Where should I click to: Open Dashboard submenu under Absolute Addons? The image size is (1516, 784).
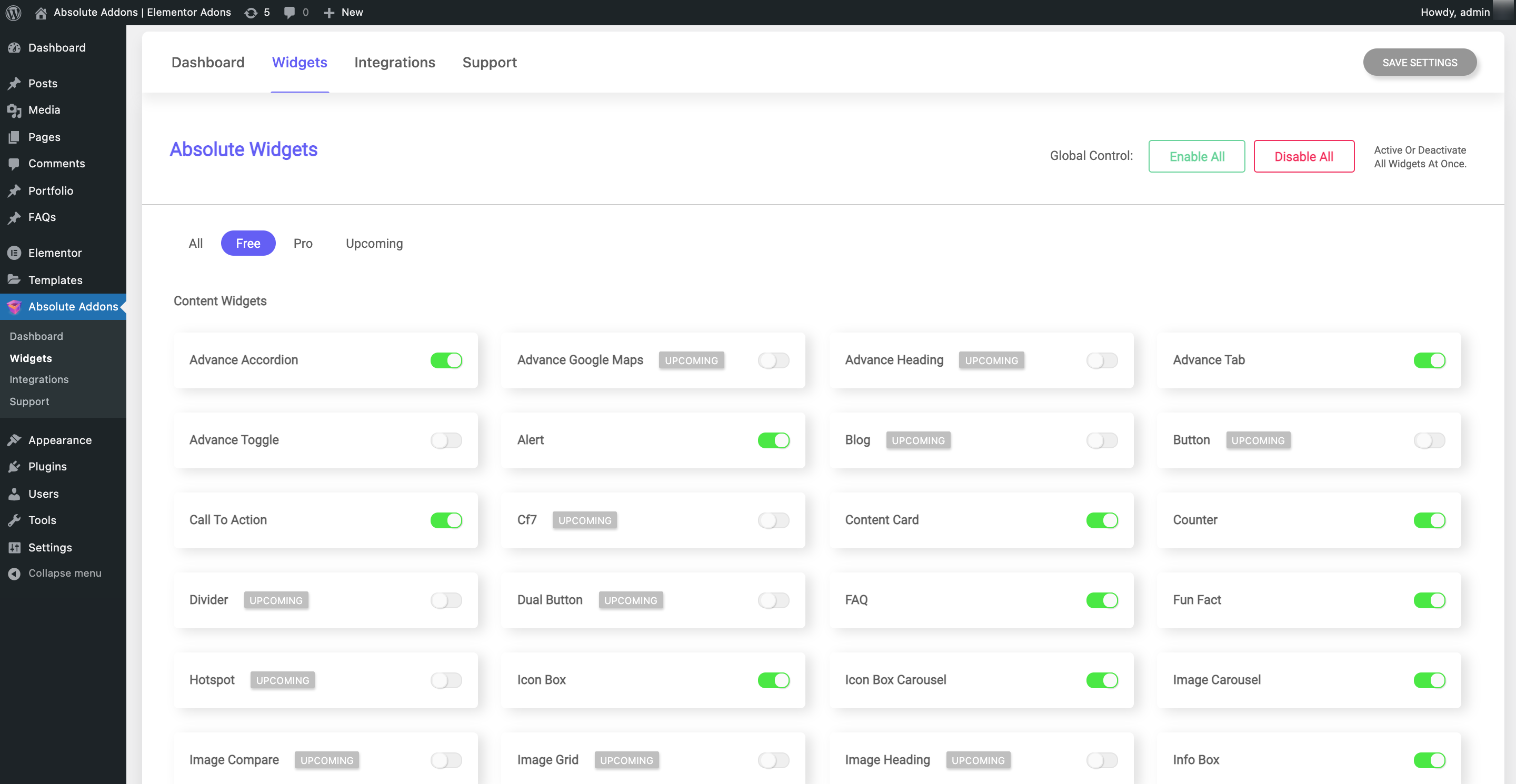(36, 336)
